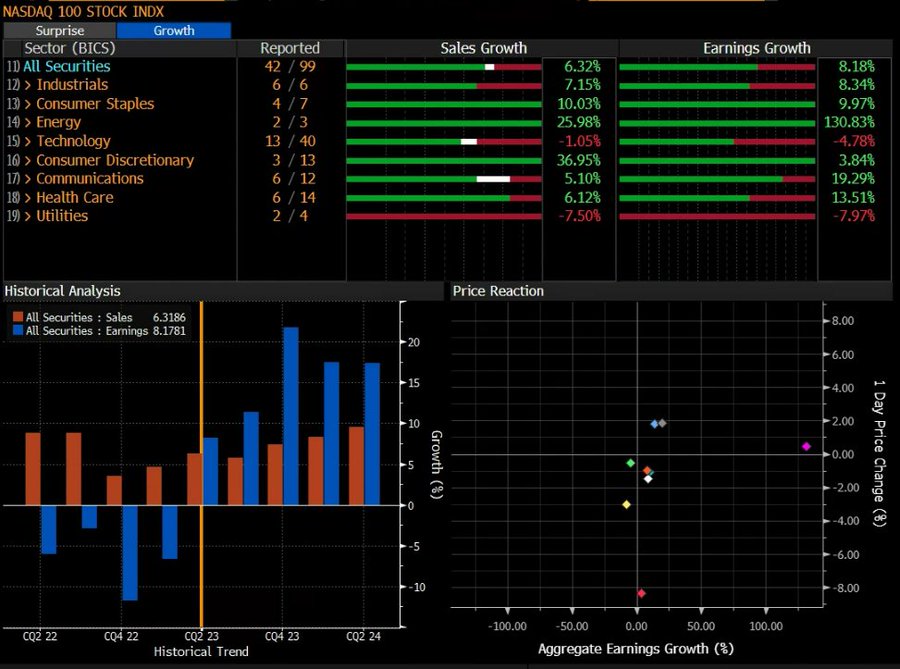Select the gray diamond data point
Image resolution: width=900 pixels, height=669 pixels.
tap(662, 423)
